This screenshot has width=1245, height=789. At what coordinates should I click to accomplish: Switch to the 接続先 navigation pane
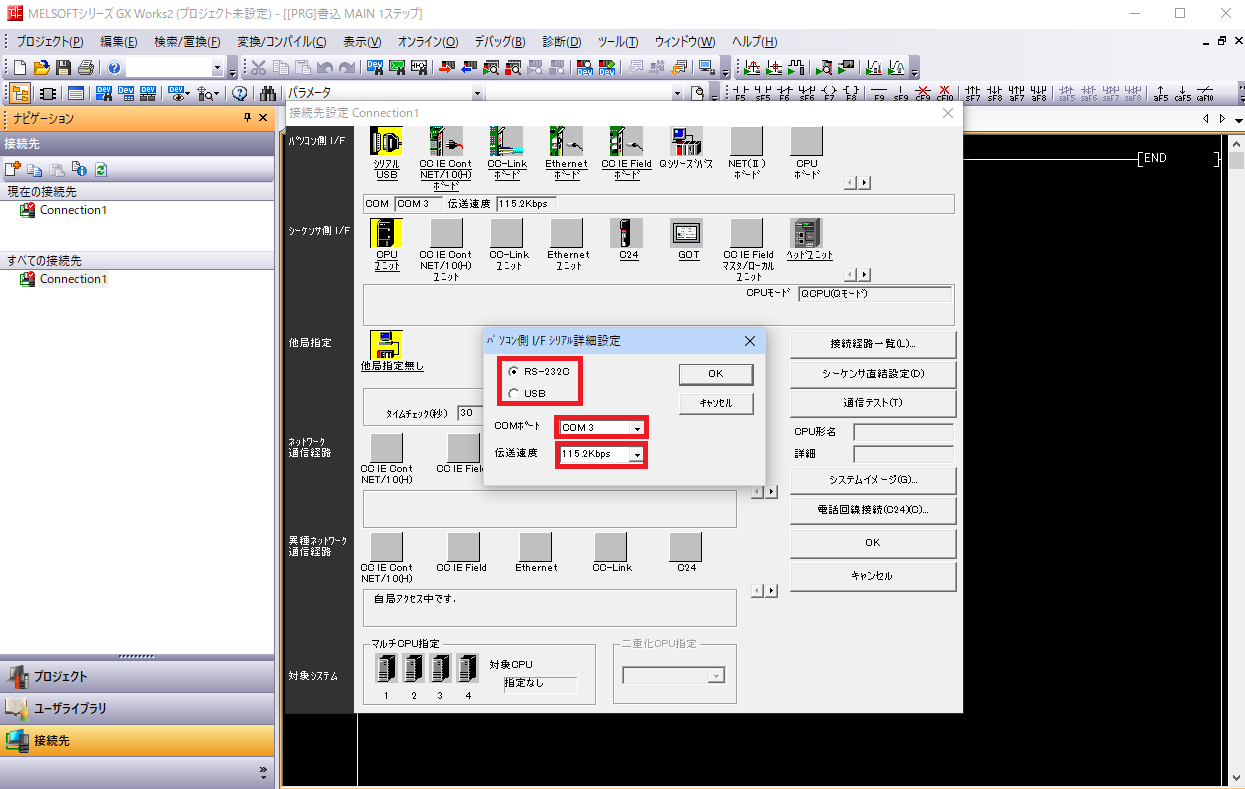pos(137,741)
